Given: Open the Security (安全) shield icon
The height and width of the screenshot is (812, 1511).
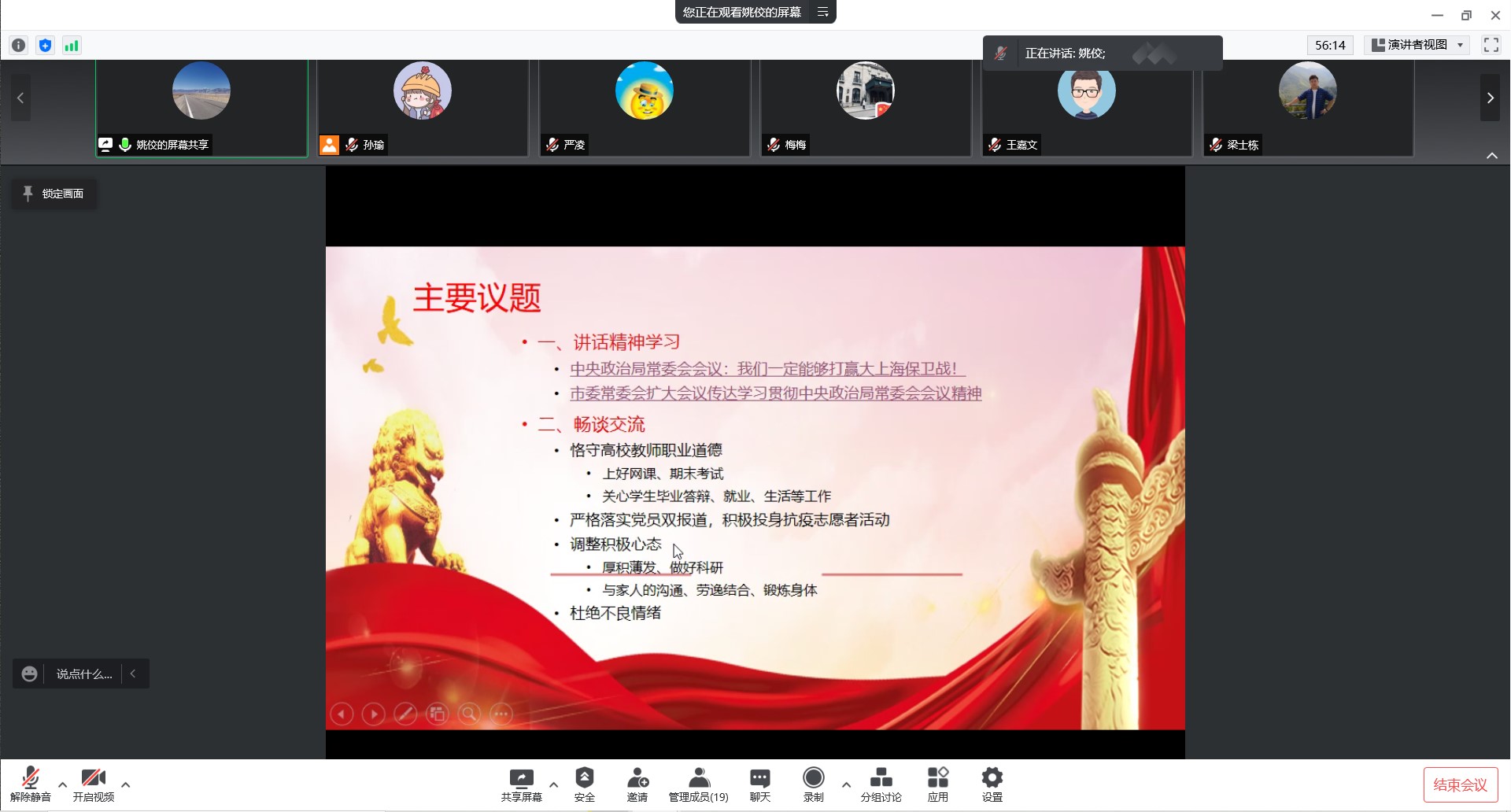Looking at the screenshot, I should point(584,779).
